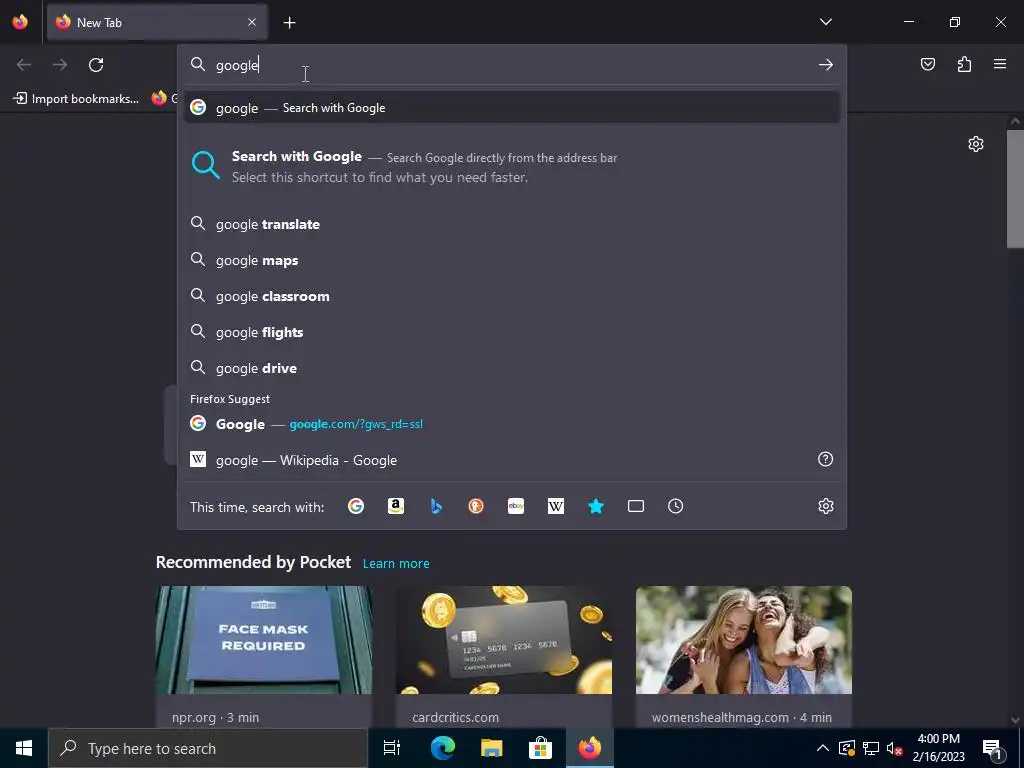Click the Firefox taskbar icon
Image resolution: width=1024 pixels, height=768 pixels.
click(x=589, y=748)
